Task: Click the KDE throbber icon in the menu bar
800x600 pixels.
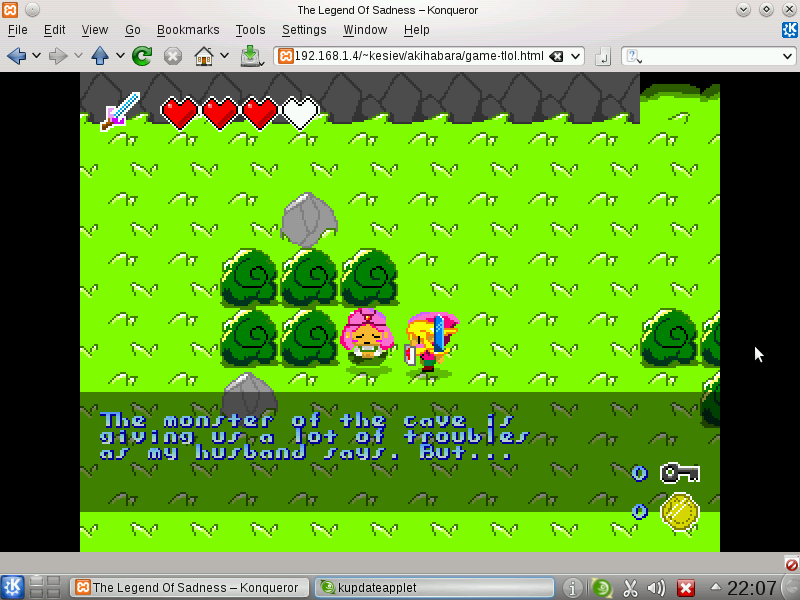Action: tap(789, 30)
